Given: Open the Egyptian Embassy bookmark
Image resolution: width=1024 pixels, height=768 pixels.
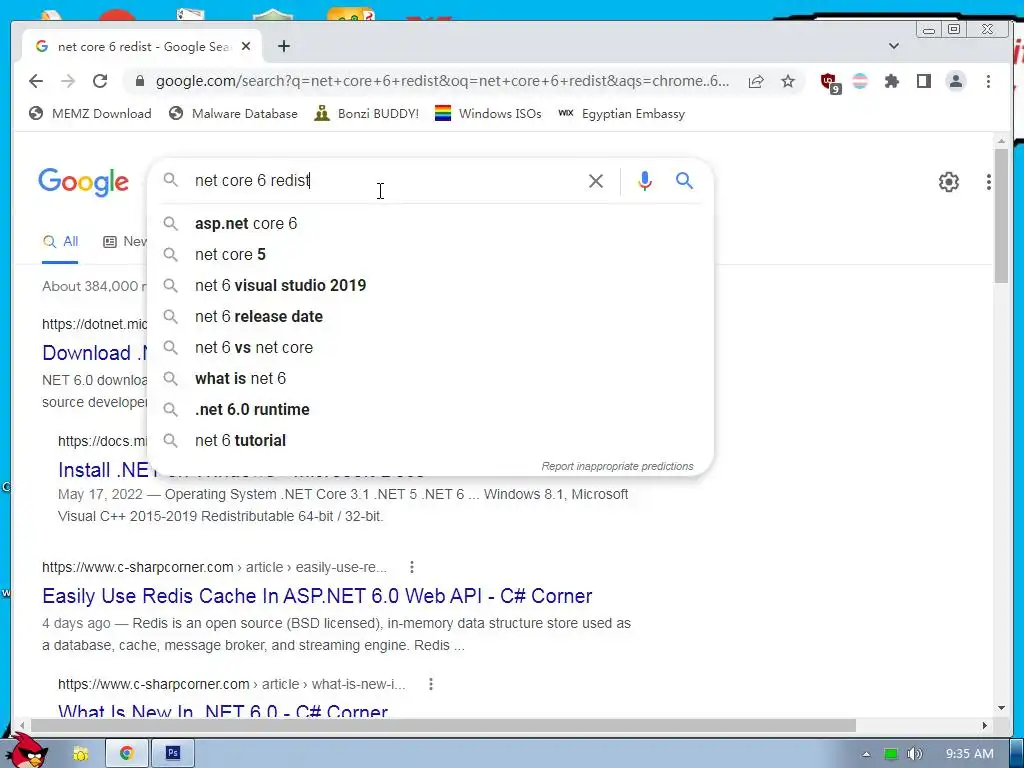Looking at the screenshot, I should (622, 114).
